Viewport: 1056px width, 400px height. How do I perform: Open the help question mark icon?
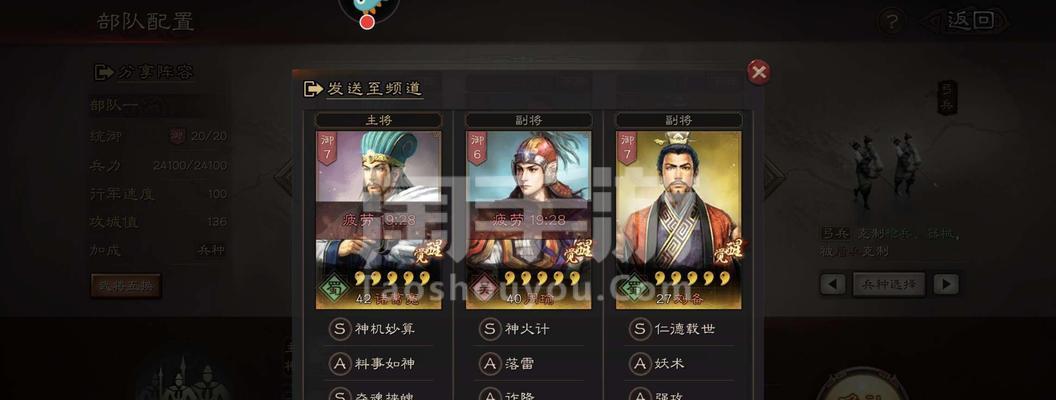pyautogui.click(x=891, y=22)
